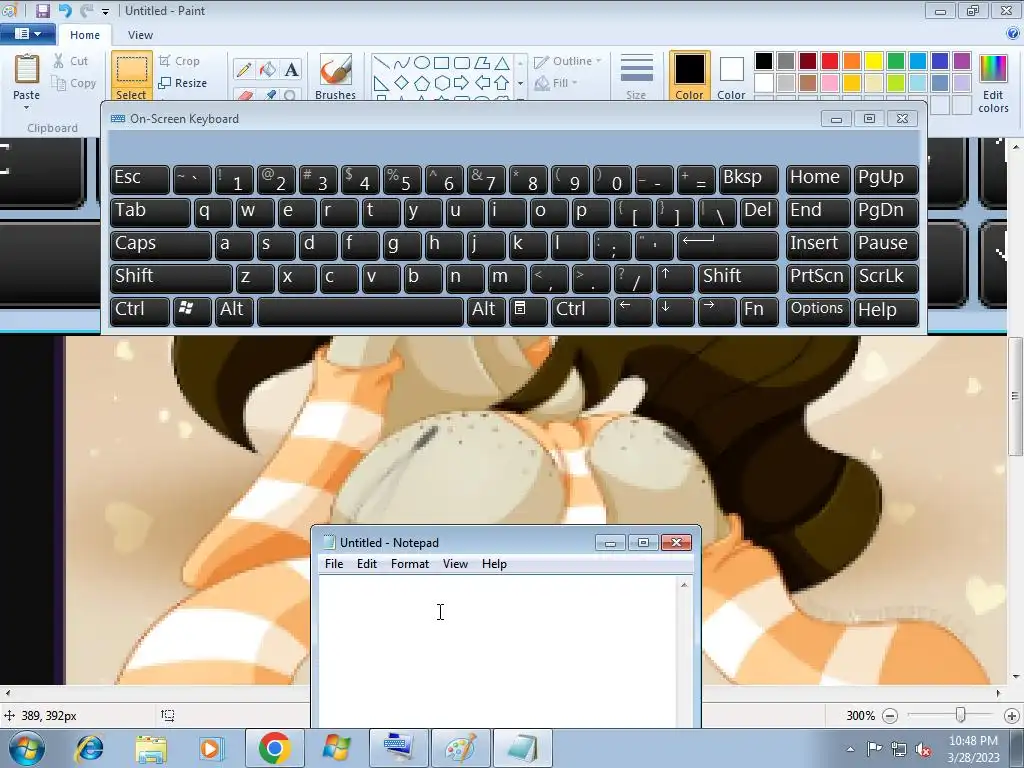The width and height of the screenshot is (1024, 768).
Task: Expand the Paste dropdown arrow
Action: tap(27, 107)
